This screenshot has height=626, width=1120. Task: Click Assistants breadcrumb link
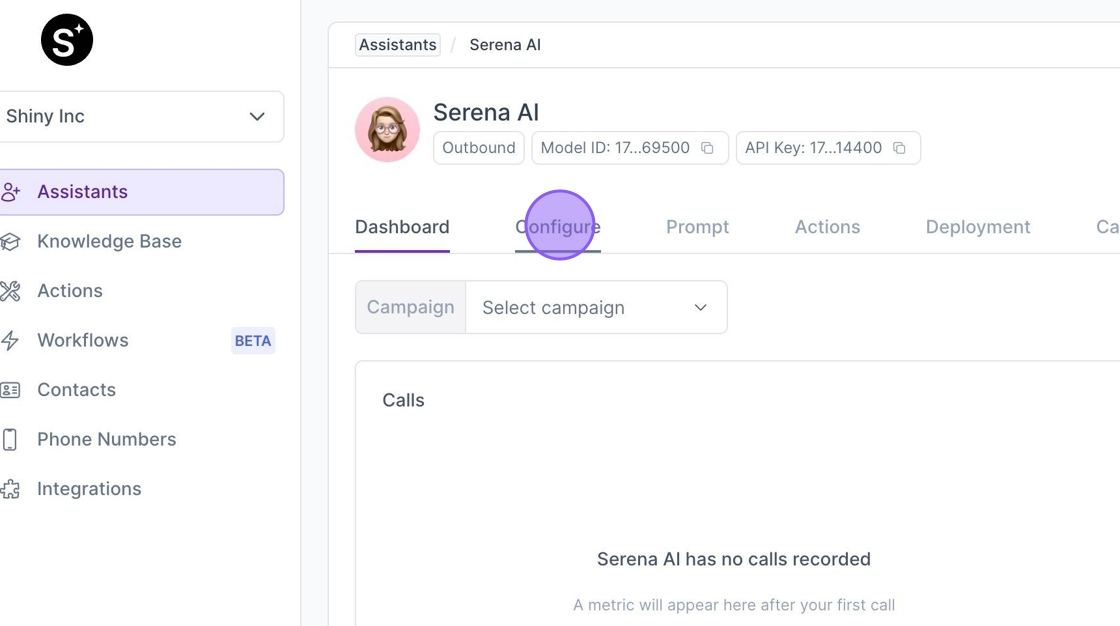[398, 45]
